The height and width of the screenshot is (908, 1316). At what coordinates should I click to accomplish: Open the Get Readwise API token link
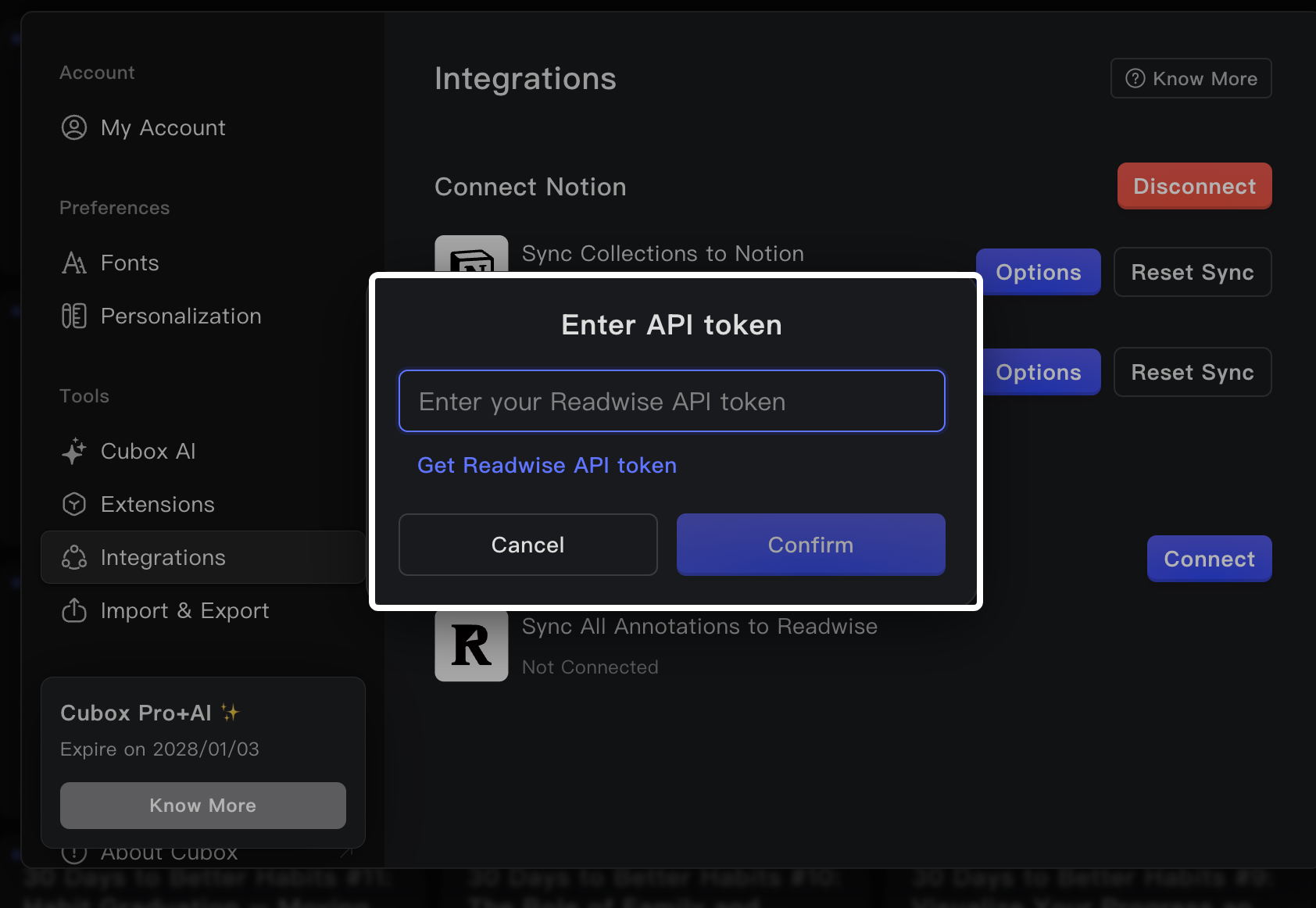pyautogui.click(x=547, y=466)
